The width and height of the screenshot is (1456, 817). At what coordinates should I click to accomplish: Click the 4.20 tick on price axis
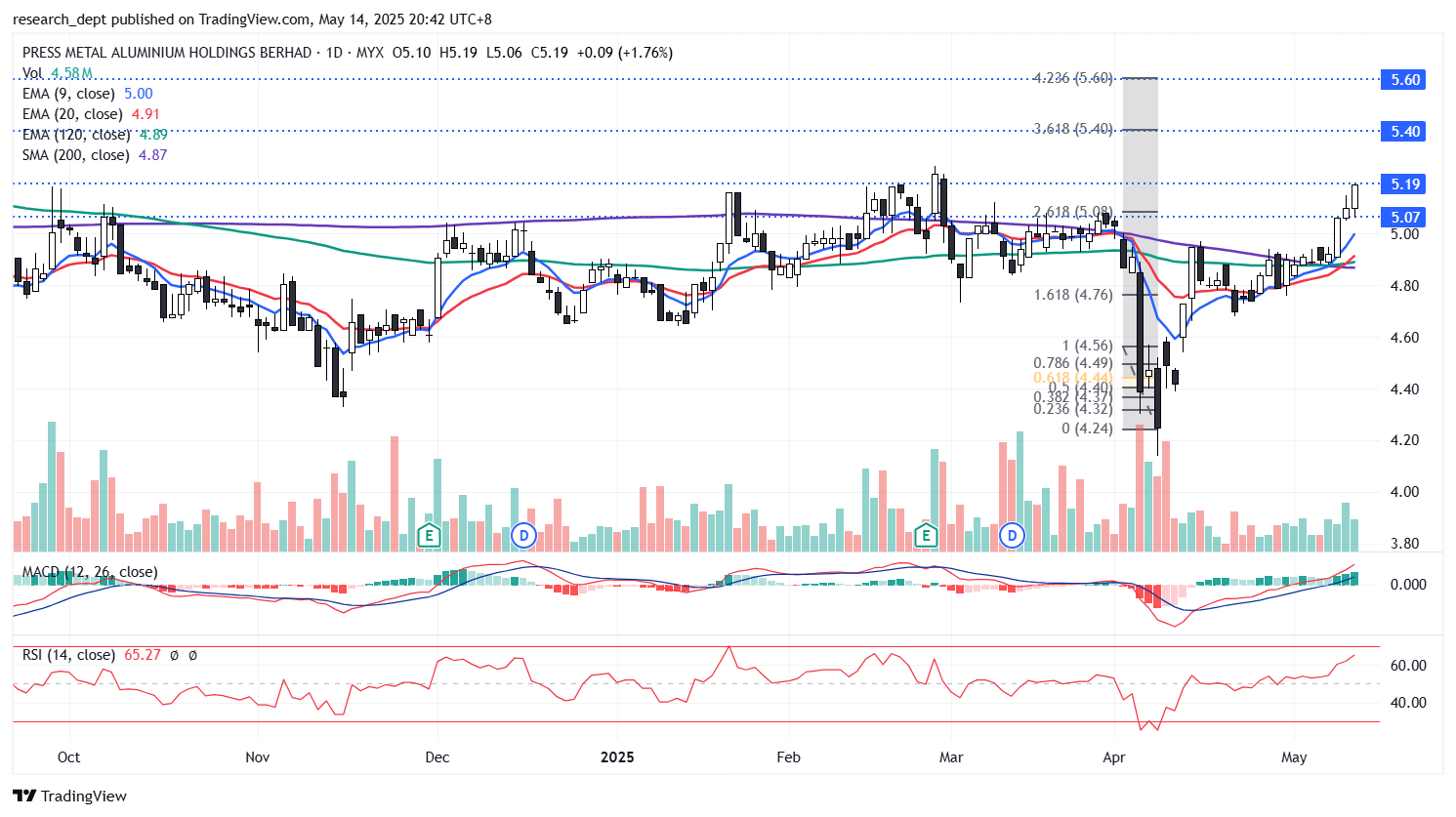[x=1405, y=440]
